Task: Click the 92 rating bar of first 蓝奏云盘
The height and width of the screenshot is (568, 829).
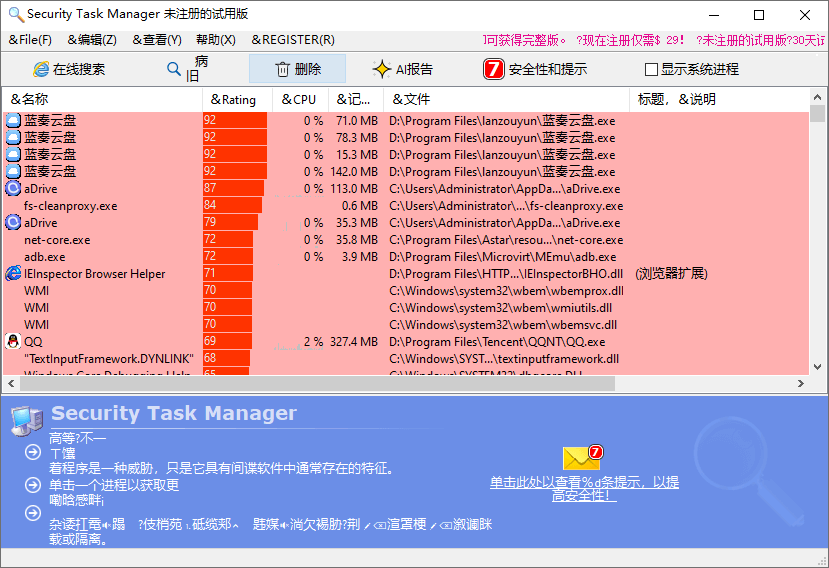Action: (x=235, y=121)
